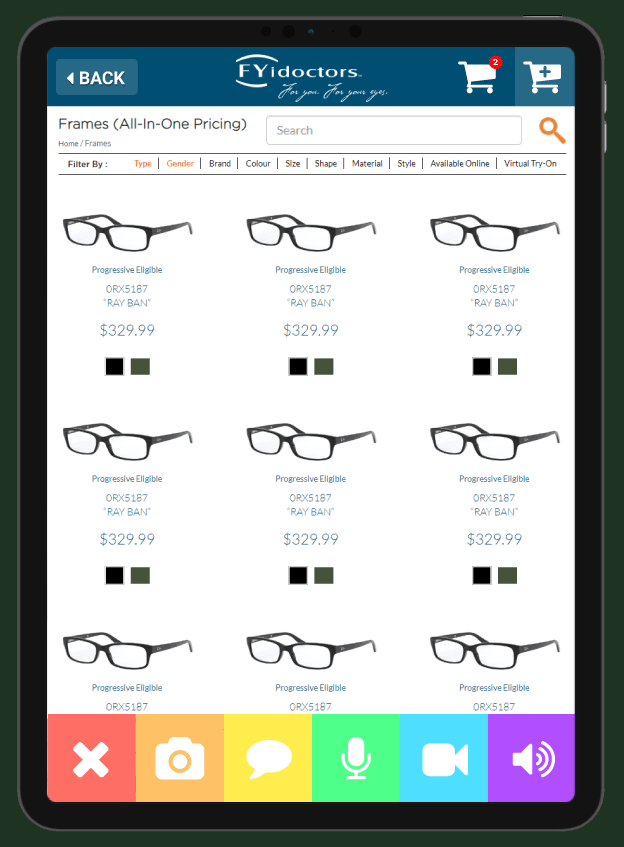Viewport: 624px width, 847px height.
Task: Open the Brand filter
Action: [x=220, y=164]
